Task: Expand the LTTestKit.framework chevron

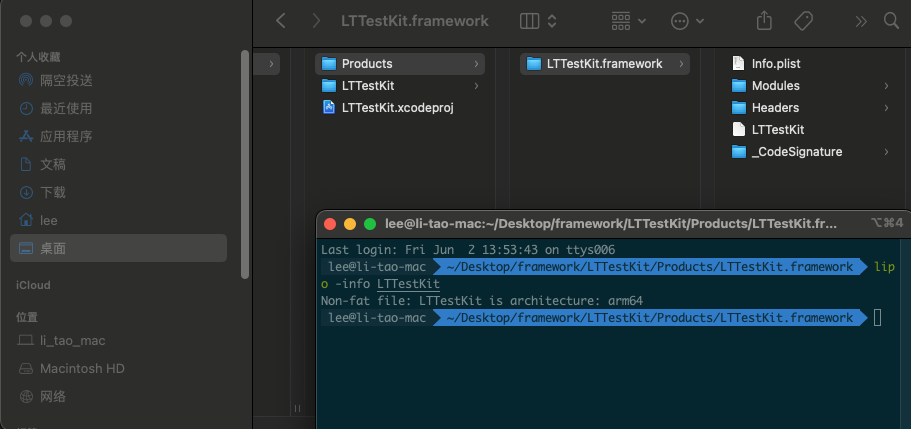Action: (x=681, y=64)
